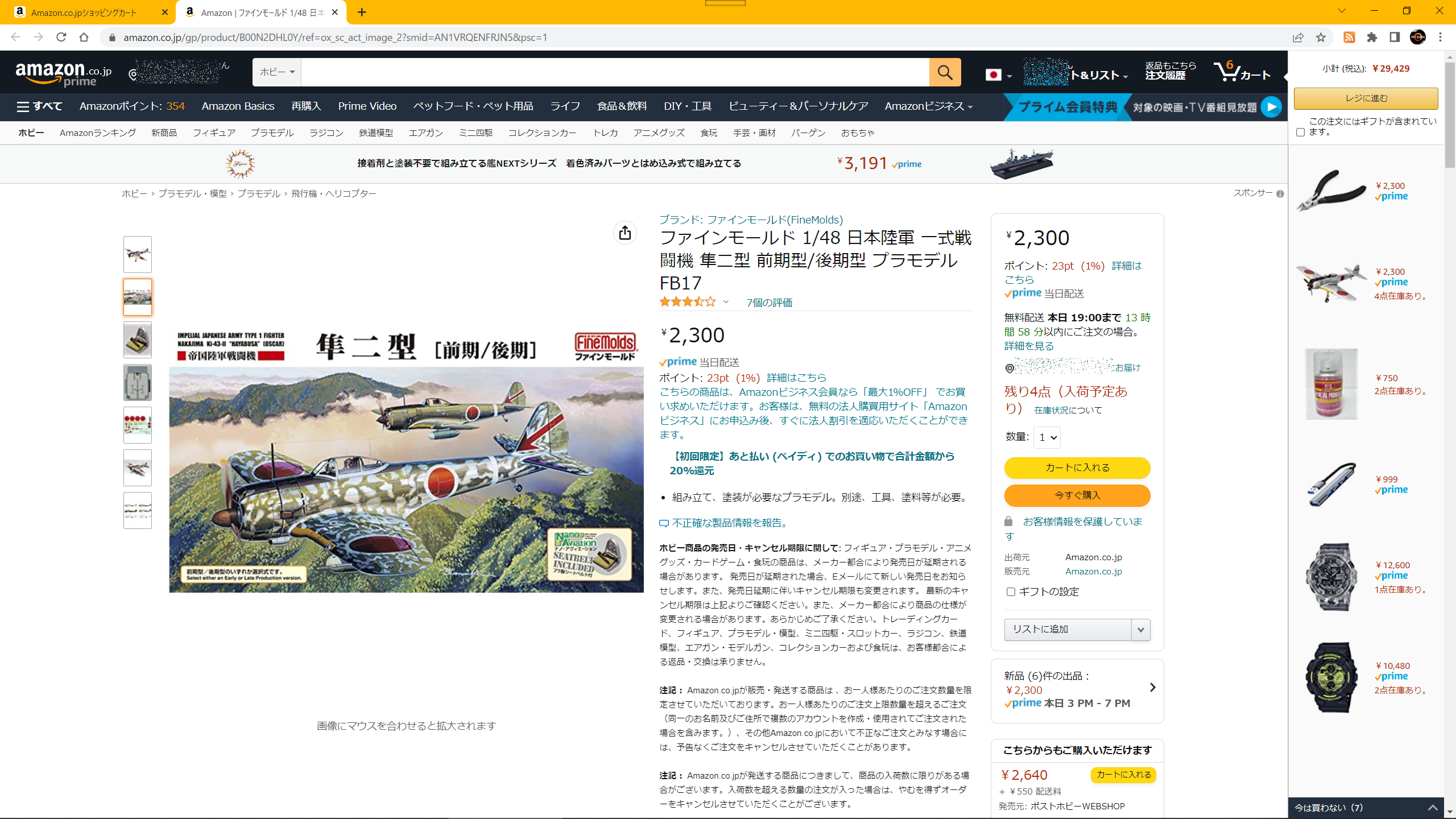Click the sponsor info icon

1280,194
